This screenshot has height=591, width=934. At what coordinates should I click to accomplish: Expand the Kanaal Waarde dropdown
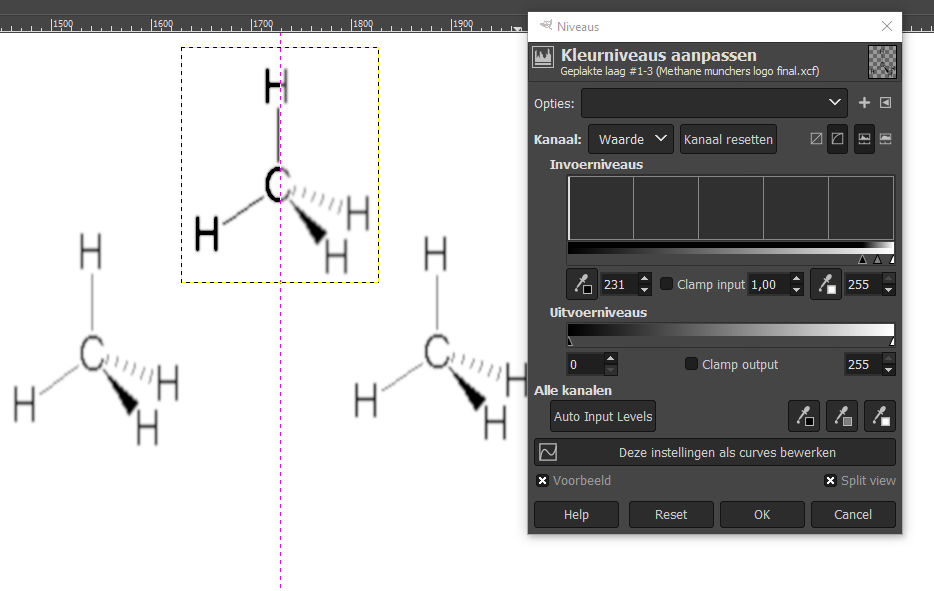point(631,140)
